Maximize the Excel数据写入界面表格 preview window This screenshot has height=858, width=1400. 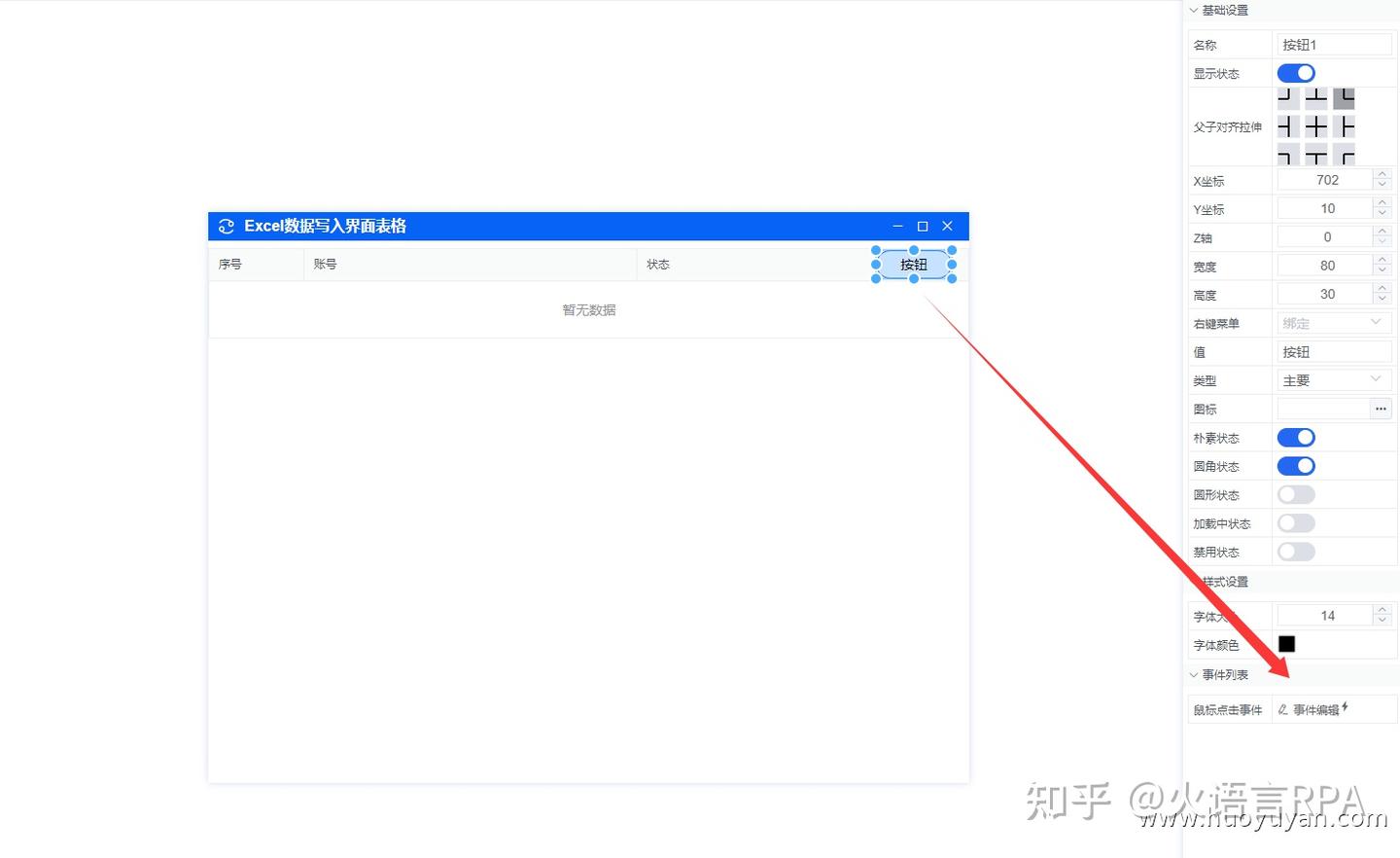[x=923, y=226]
